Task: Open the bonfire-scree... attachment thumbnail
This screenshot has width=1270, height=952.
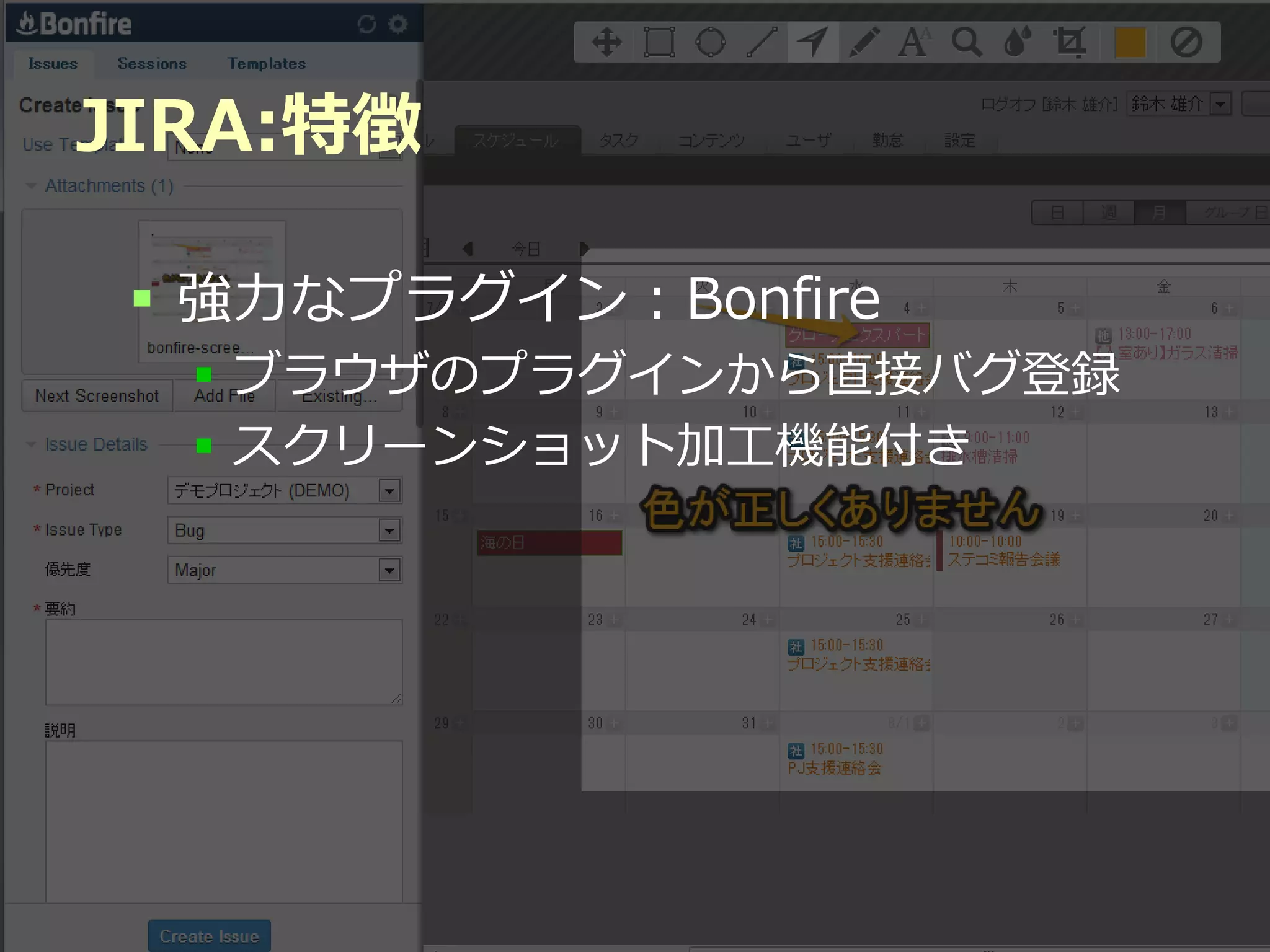Action: coord(212,290)
